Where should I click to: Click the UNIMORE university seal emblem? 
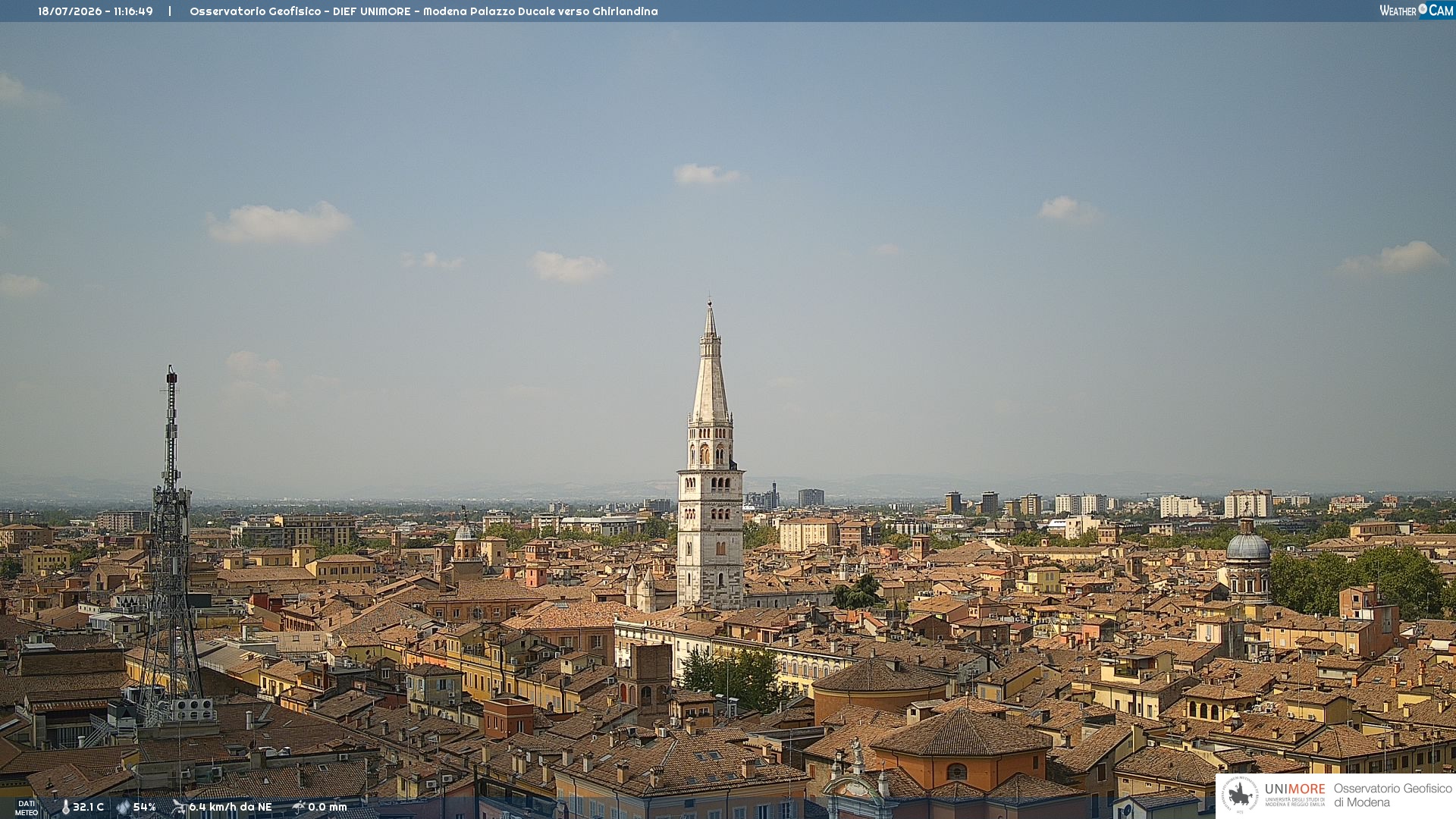[1240, 795]
